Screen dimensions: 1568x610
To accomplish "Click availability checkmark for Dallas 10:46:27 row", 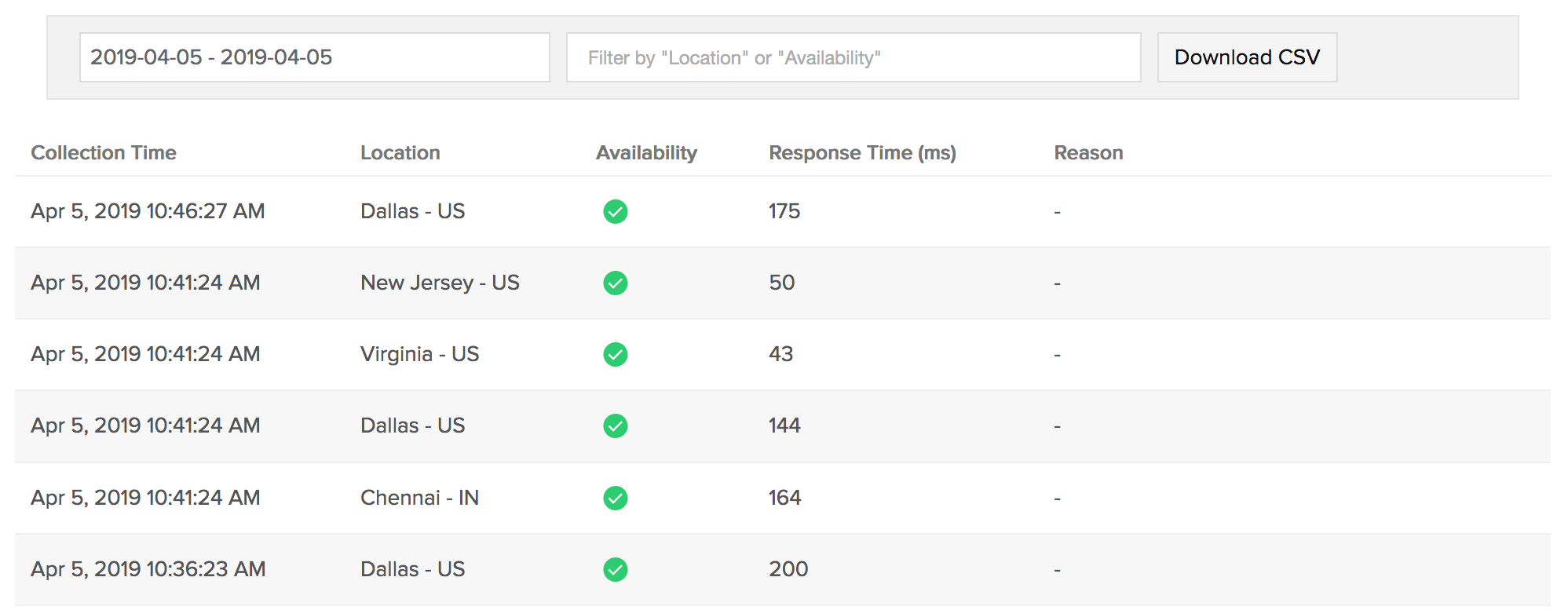I will tap(615, 211).
